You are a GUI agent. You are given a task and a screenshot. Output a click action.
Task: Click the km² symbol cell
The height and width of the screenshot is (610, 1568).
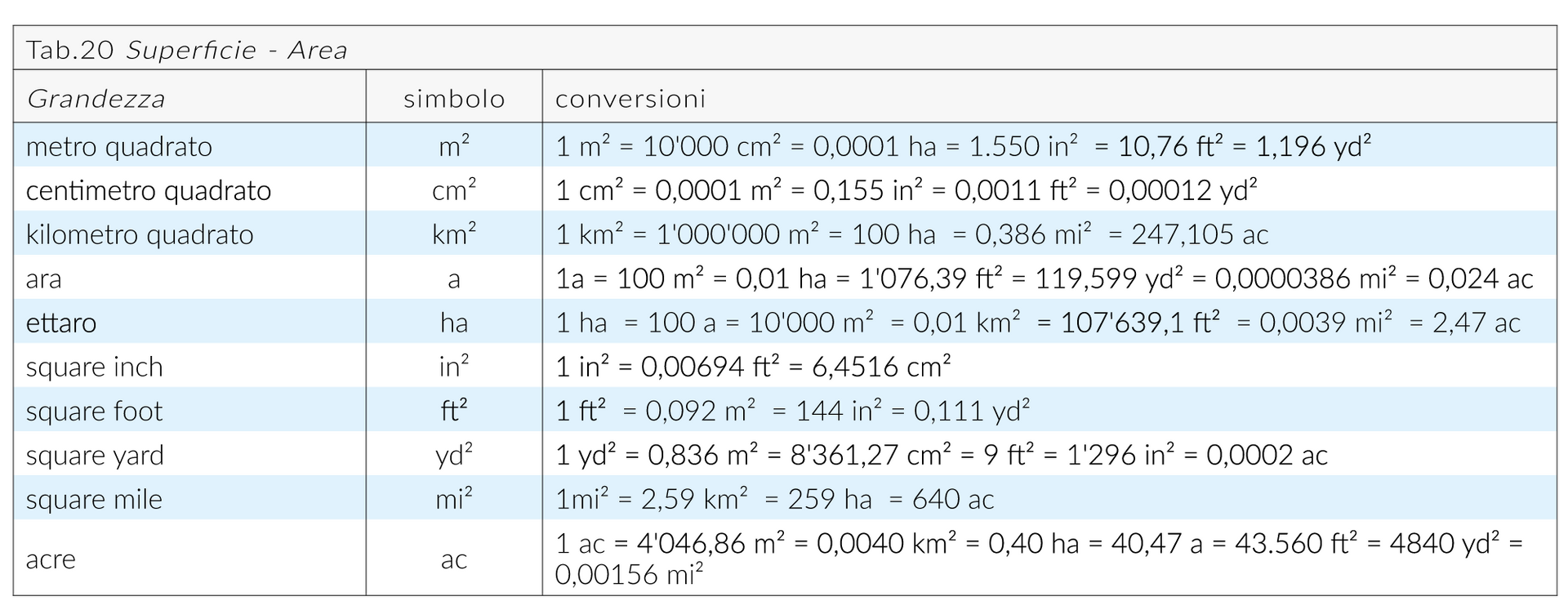click(x=454, y=235)
